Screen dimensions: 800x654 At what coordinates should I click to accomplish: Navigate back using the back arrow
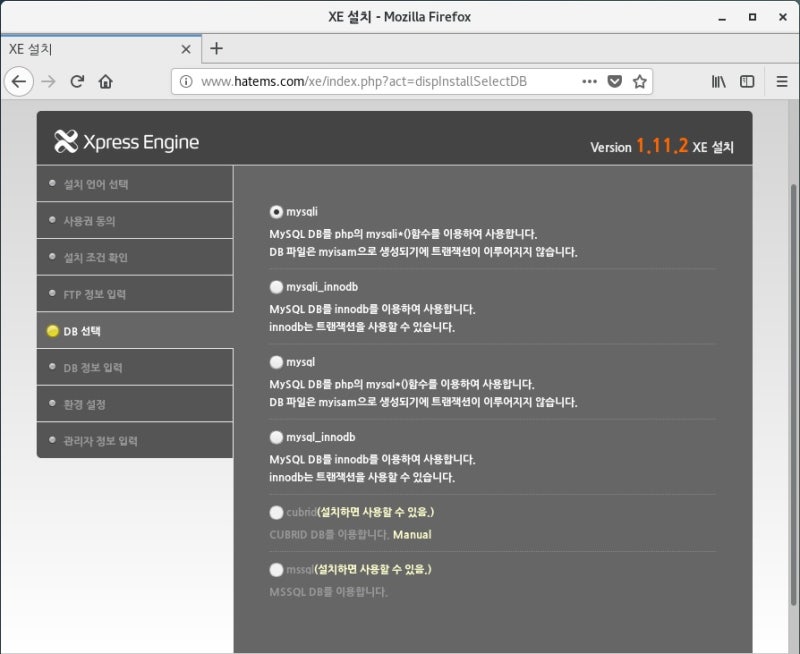pos(20,81)
